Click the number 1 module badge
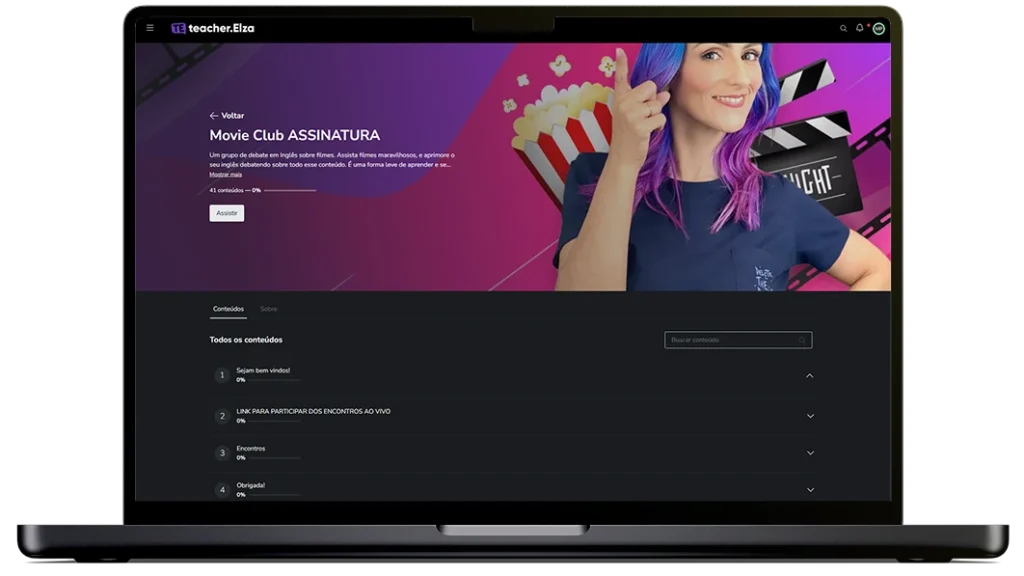1024x576 pixels. coord(222,376)
